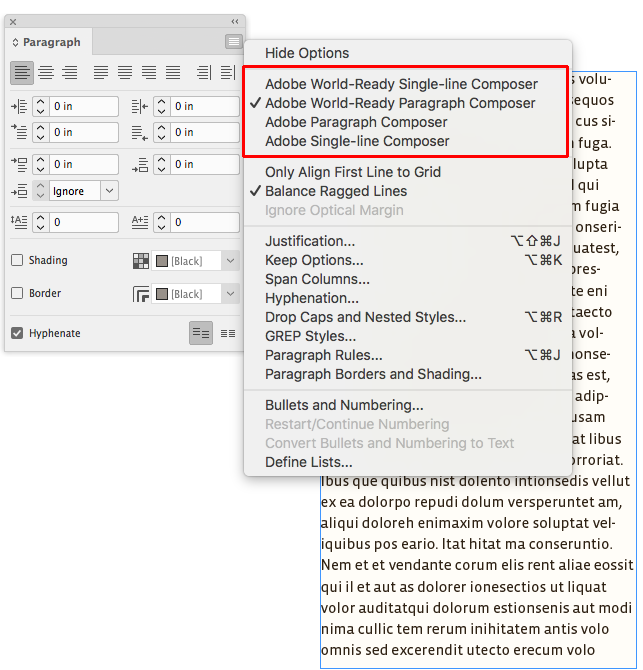Click the Space After icon
The width and height of the screenshot is (643, 670).
(140, 165)
